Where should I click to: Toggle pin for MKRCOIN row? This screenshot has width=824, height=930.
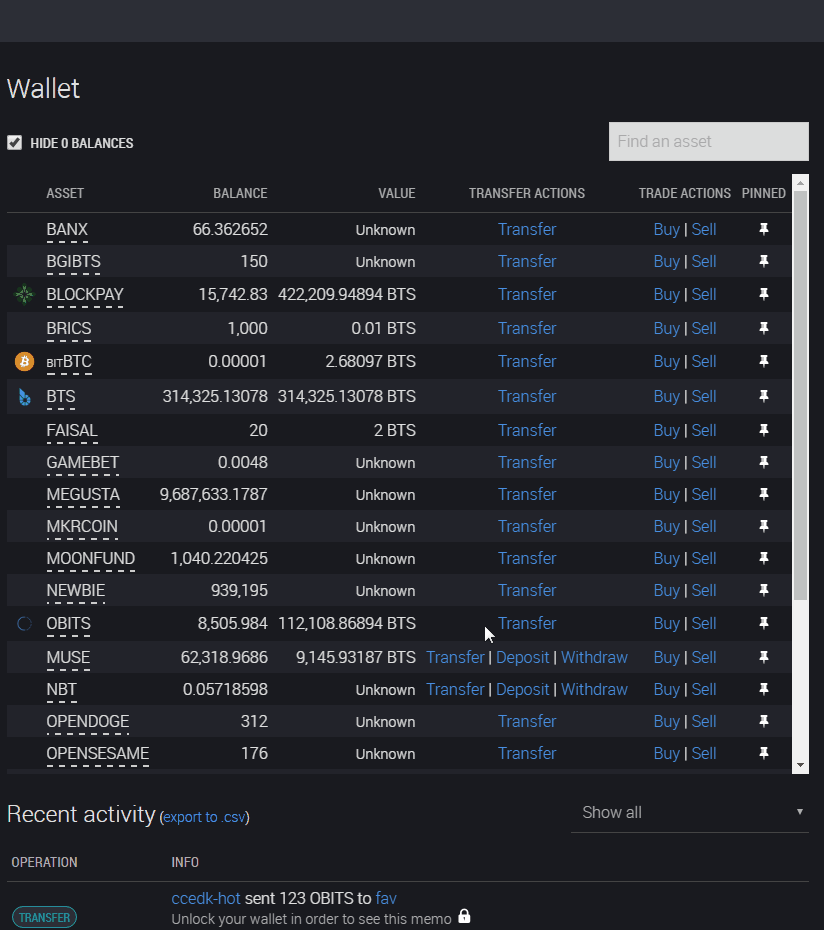(x=764, y=526)
